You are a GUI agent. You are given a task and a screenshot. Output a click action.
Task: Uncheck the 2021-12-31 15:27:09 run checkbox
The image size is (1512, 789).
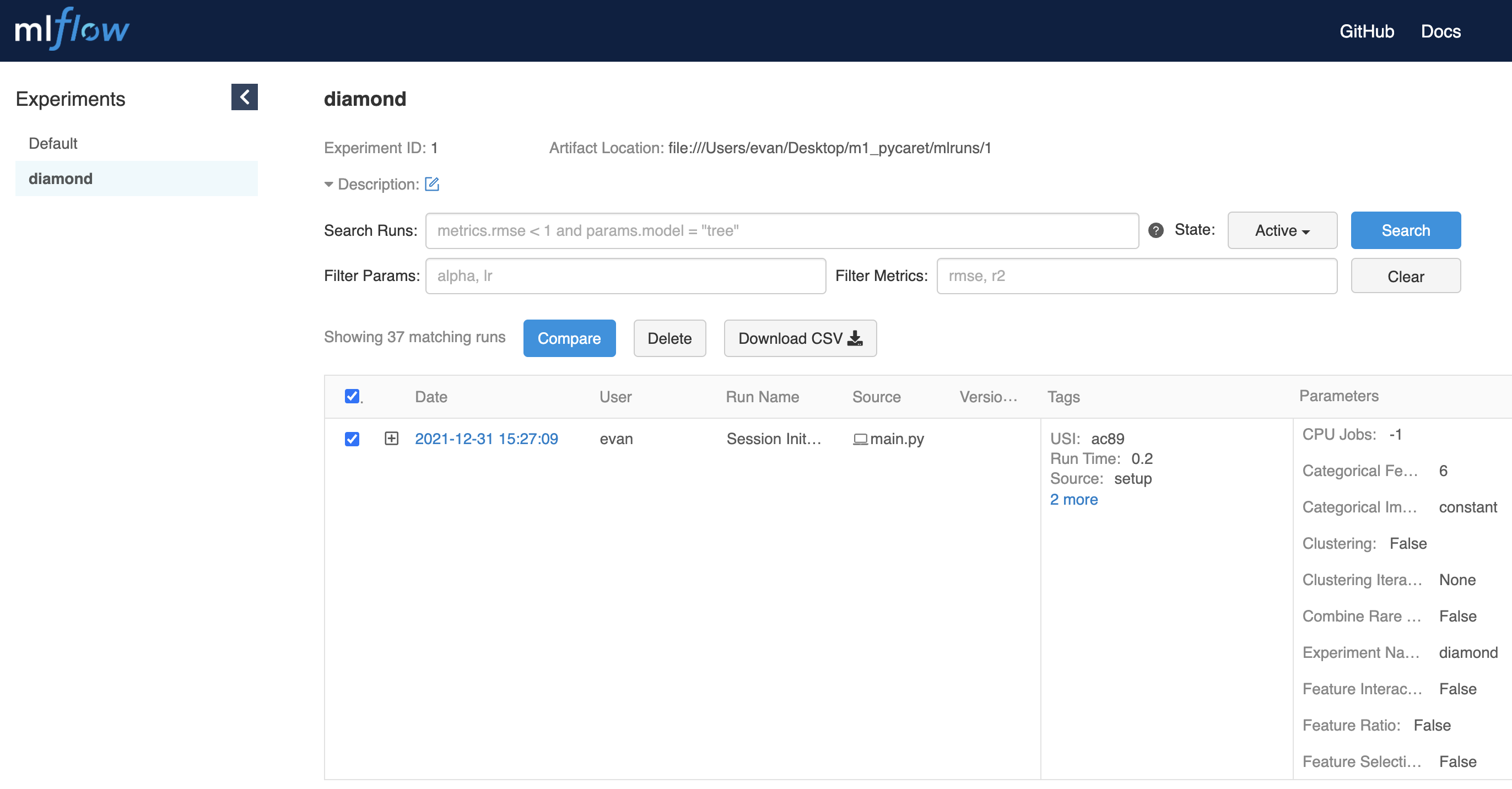(x=352, y=439)
